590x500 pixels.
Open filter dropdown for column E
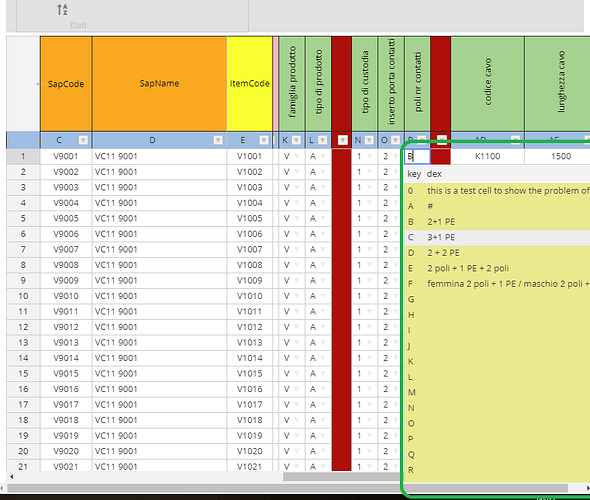264,140
